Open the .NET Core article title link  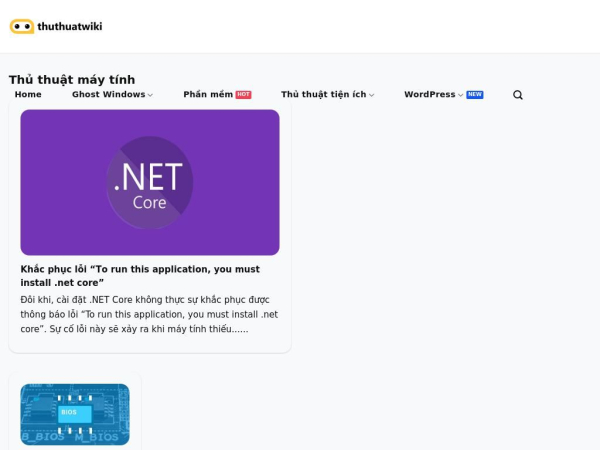pyautogui.click(x=140, y=276)
